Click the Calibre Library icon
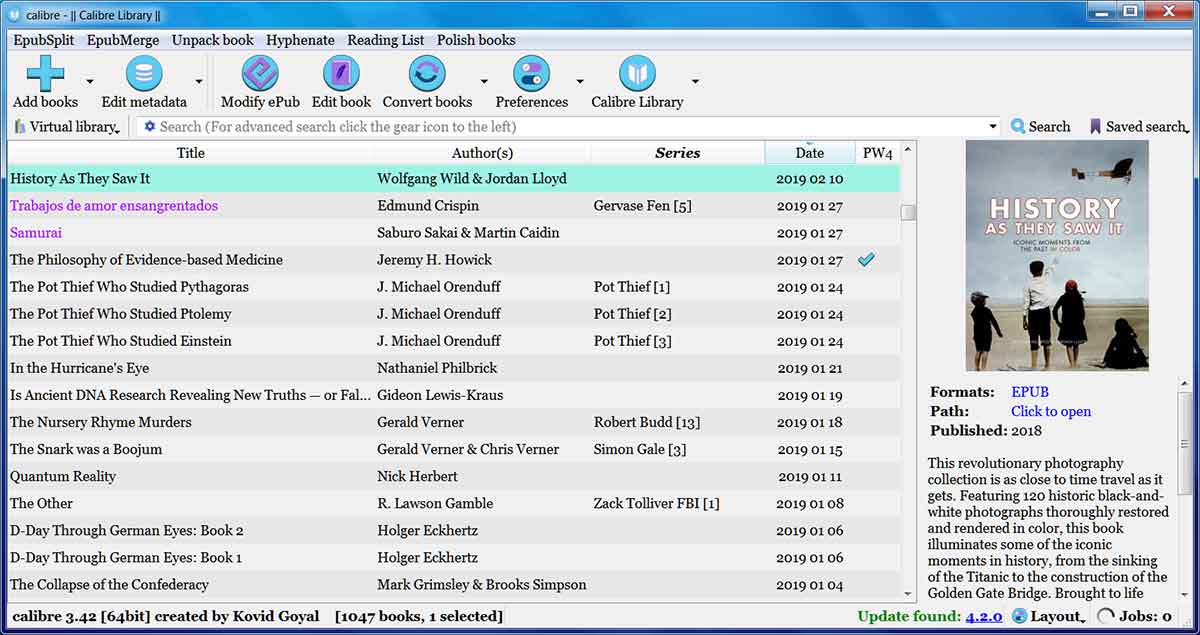1200x635 pixels. point(637,74)
